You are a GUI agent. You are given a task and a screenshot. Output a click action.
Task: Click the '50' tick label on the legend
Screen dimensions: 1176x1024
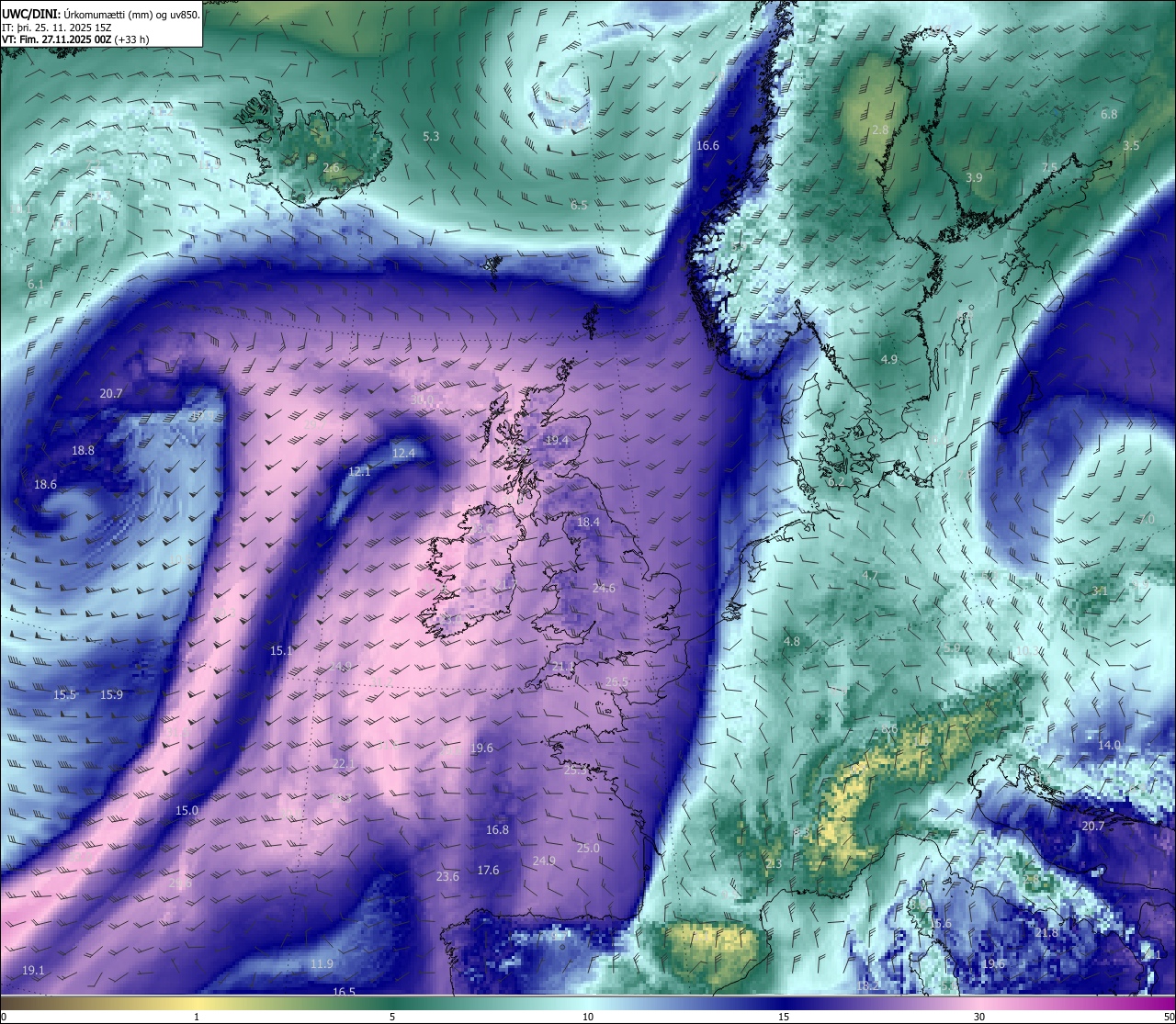(1169, 1017)
